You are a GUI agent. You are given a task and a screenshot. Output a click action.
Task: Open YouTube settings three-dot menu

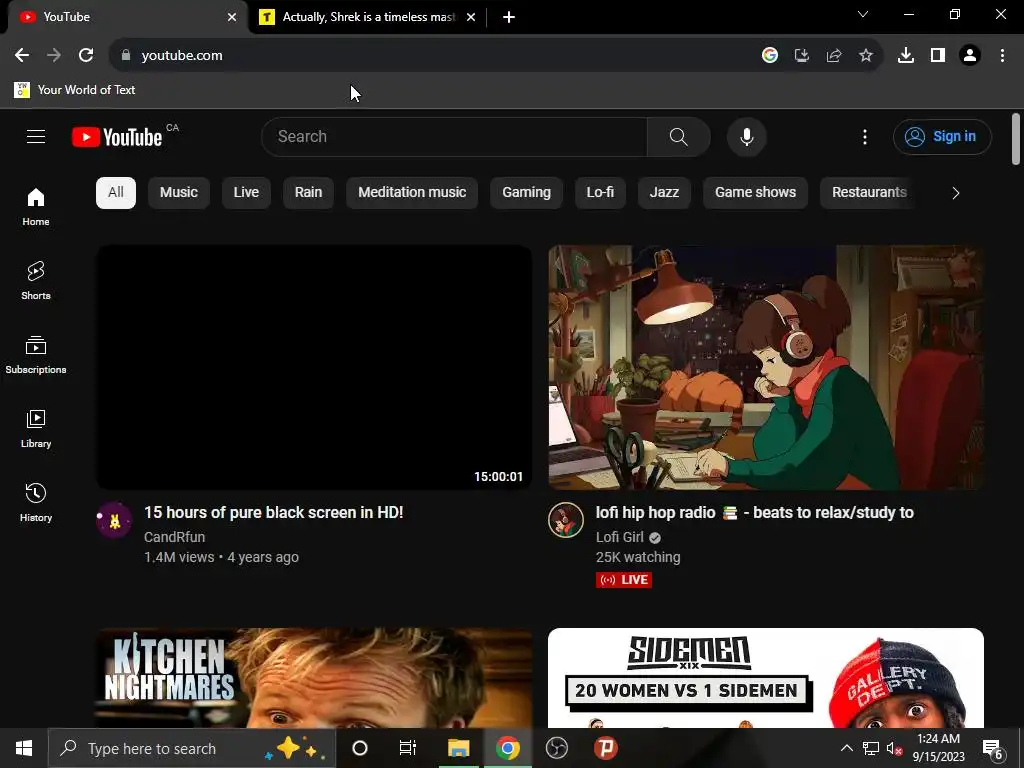[x=865, y=136]
